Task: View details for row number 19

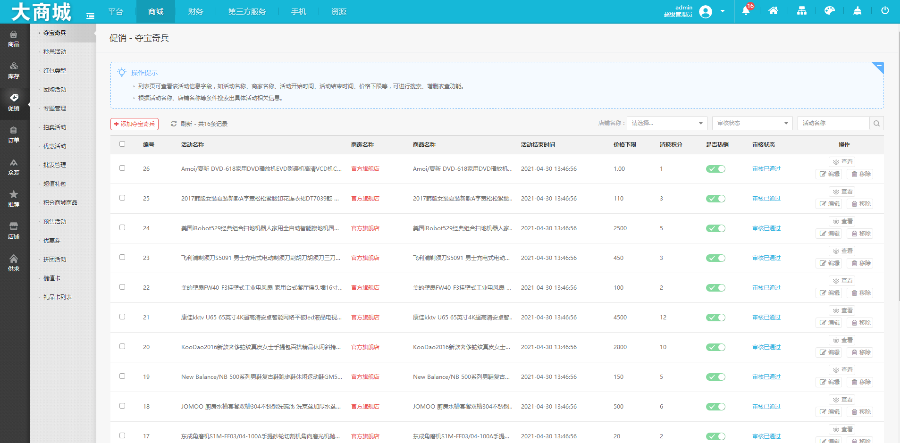Action: point(844,370)
